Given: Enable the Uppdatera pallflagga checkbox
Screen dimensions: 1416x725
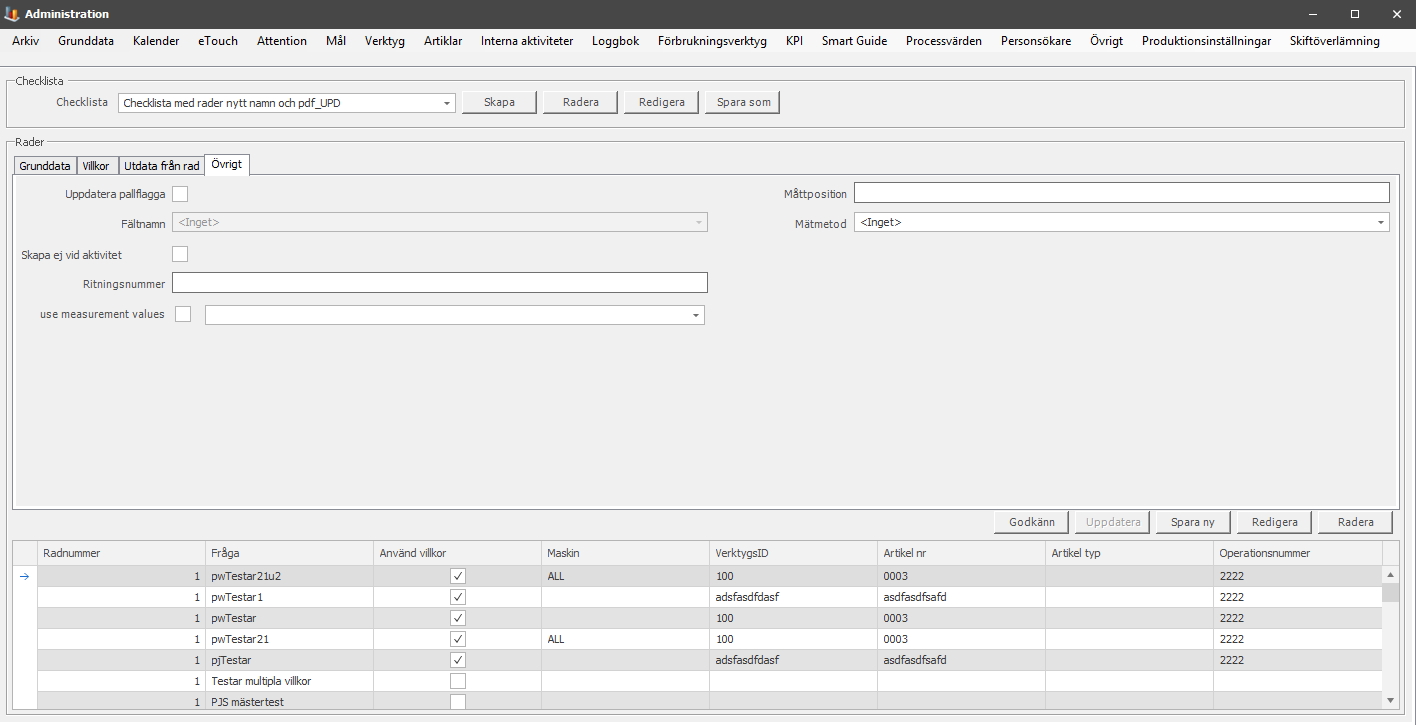Looking at the screenshot, I should tap(180, 194).
